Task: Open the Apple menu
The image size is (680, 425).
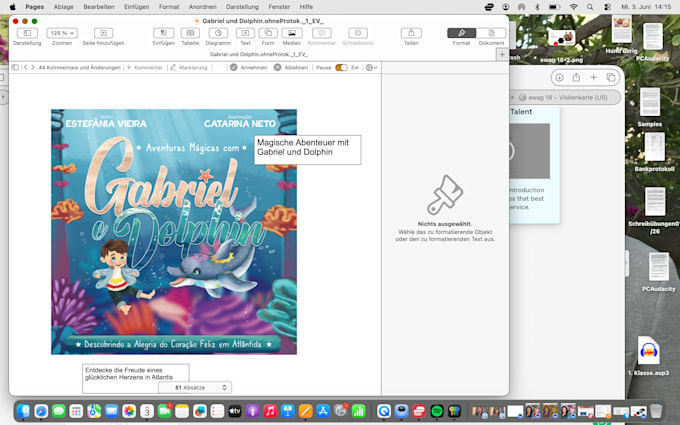Action: (13, 7)
